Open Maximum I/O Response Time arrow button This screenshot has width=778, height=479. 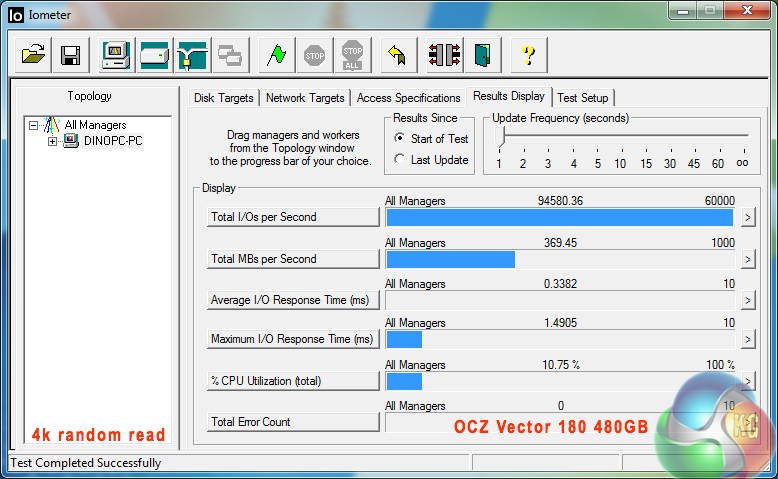pos(748,340)
